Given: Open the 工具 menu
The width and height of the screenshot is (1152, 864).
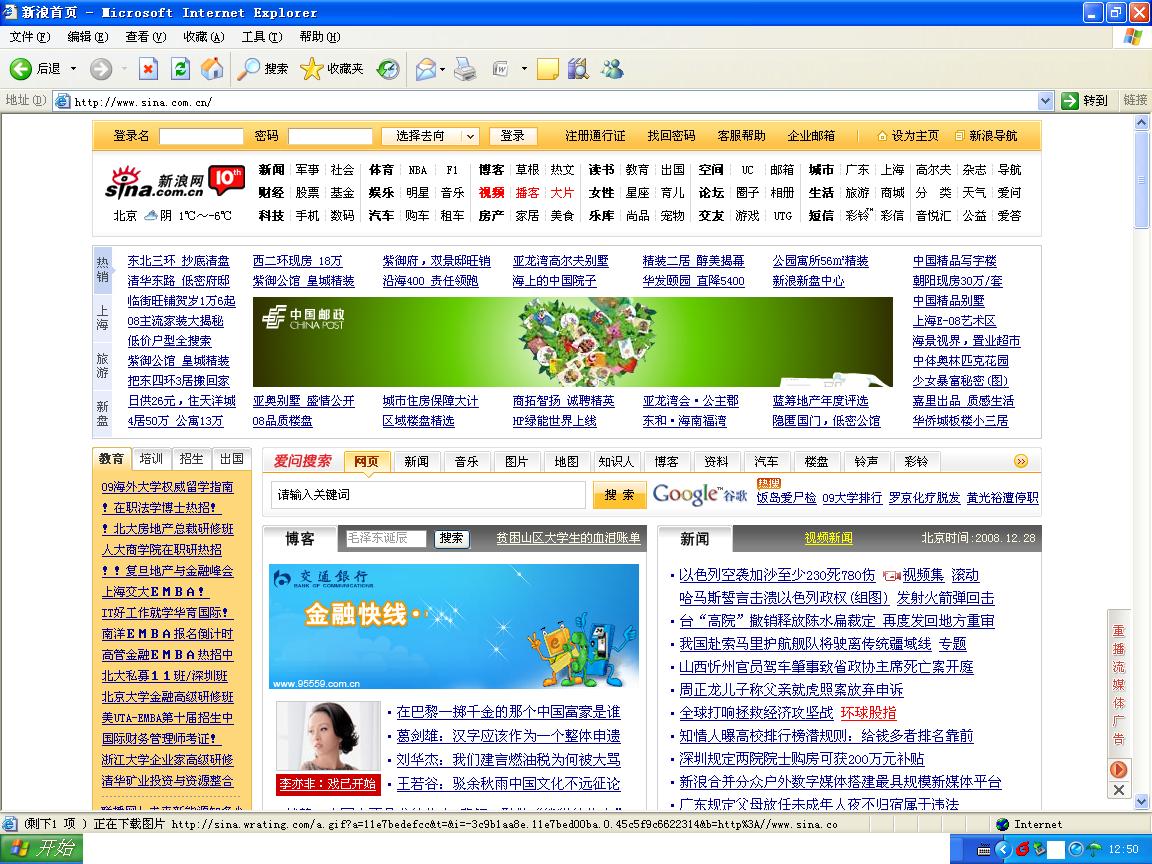Looking at the screenshot, I should (x=262, y=37).
